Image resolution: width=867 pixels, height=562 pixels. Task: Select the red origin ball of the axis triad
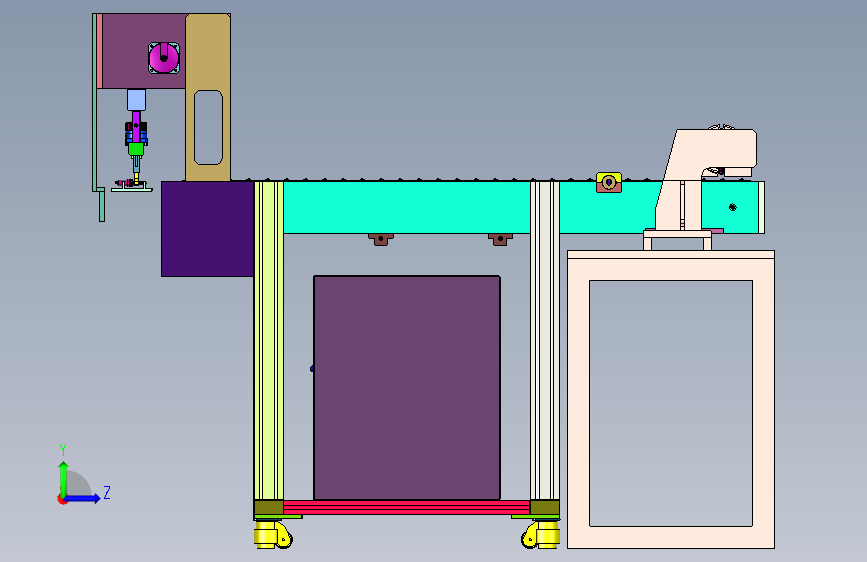tap(61, 499)
